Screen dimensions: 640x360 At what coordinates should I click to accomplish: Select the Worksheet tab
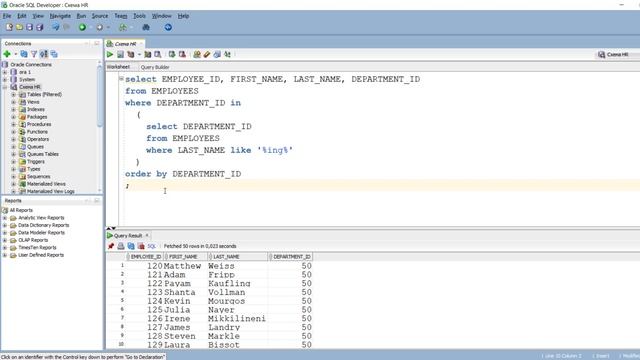point(118,67)
